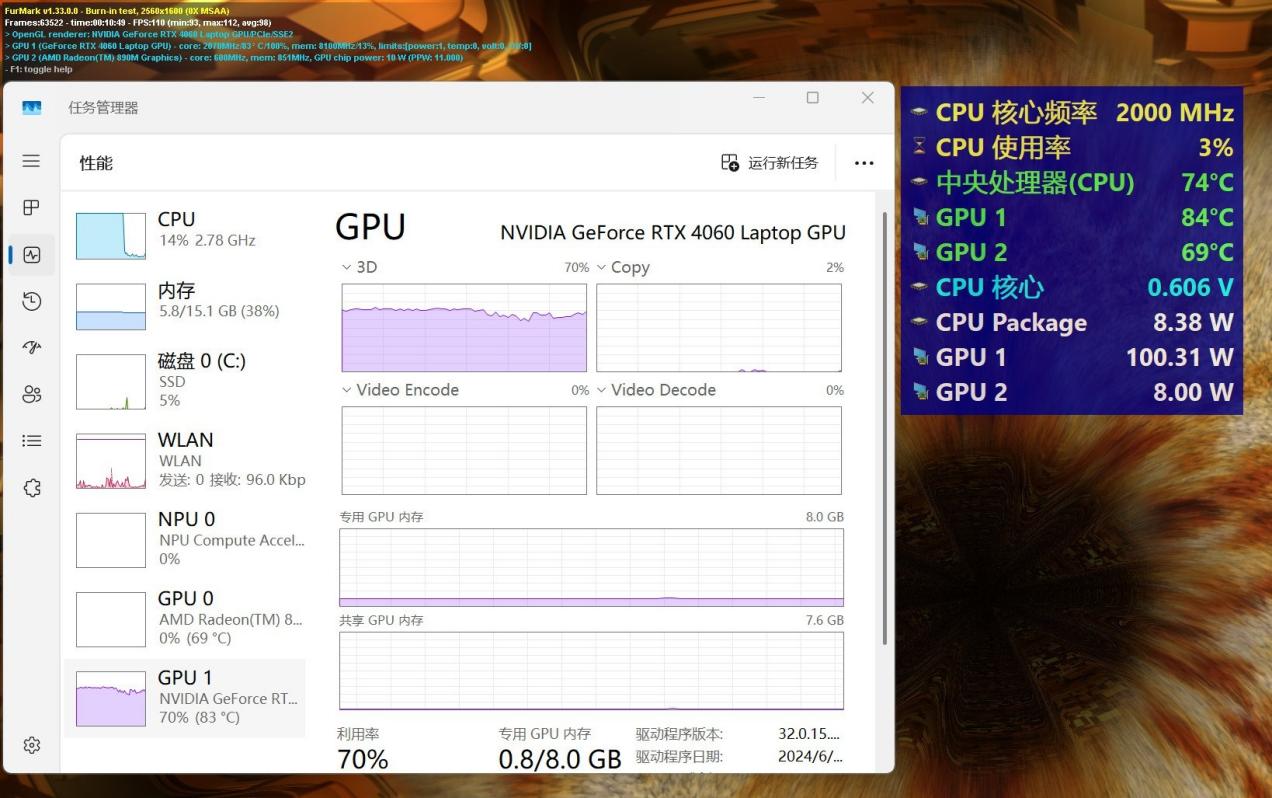Click the 专用 GPU 内存 usage graph
Image resolution: width=1272 pixels, height=798 pixels.
[591, 567]
